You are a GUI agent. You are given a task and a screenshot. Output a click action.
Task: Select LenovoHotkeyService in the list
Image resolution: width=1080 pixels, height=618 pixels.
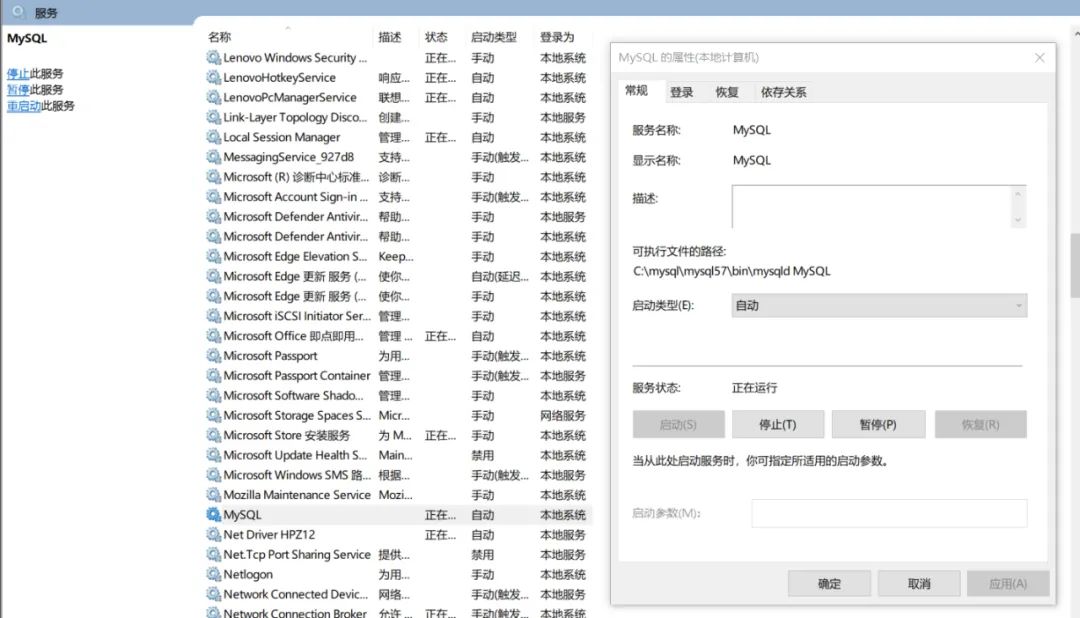(398, 78)
